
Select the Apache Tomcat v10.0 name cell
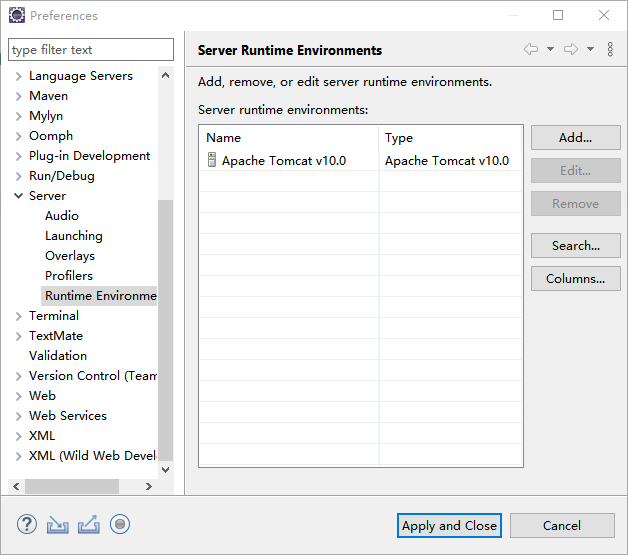[x=284, y=161]
